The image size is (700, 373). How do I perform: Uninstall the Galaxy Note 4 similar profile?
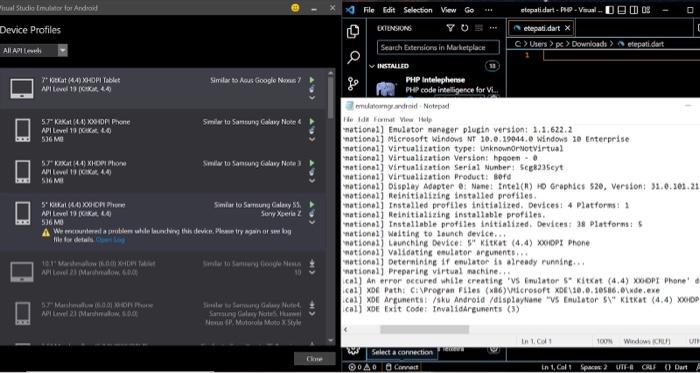312,131
